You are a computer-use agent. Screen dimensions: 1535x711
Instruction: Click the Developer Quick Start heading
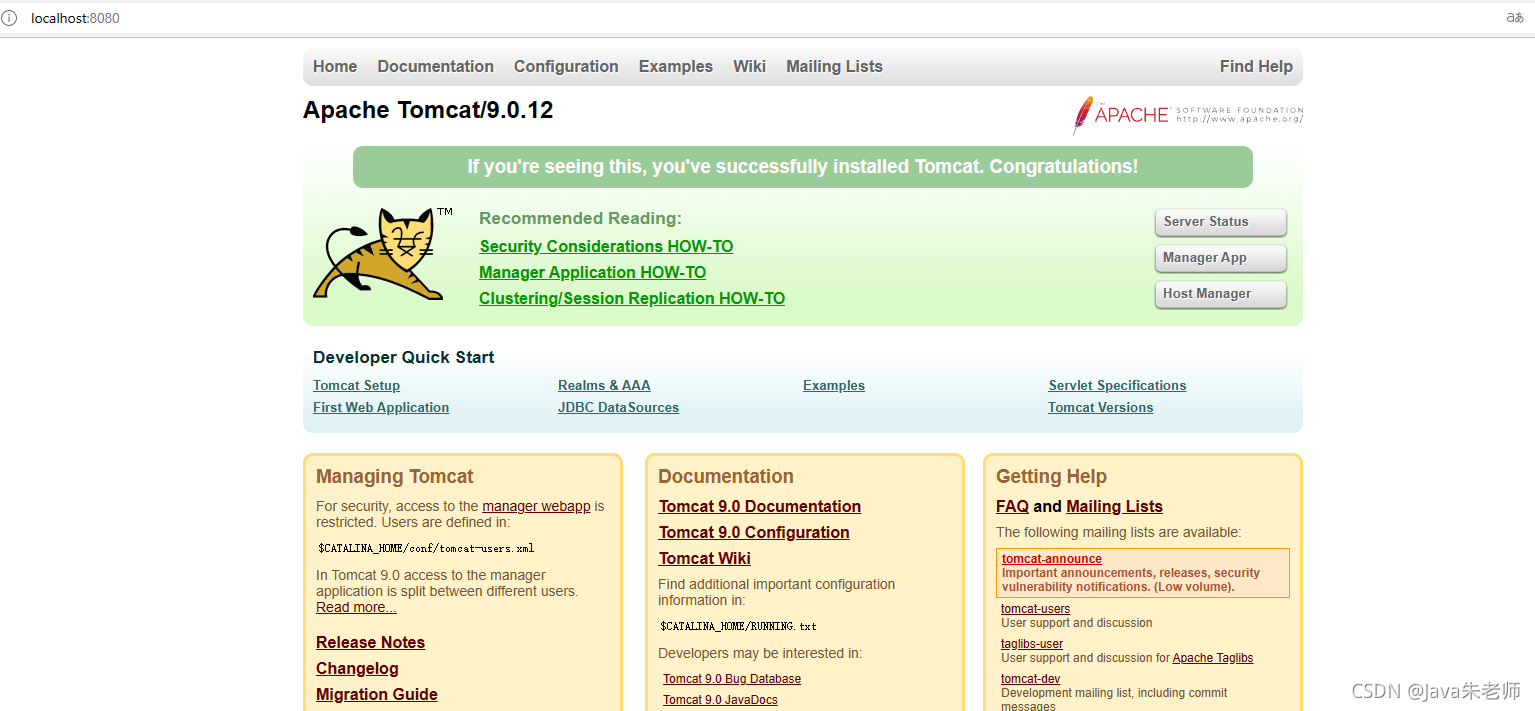click(404, 357)
